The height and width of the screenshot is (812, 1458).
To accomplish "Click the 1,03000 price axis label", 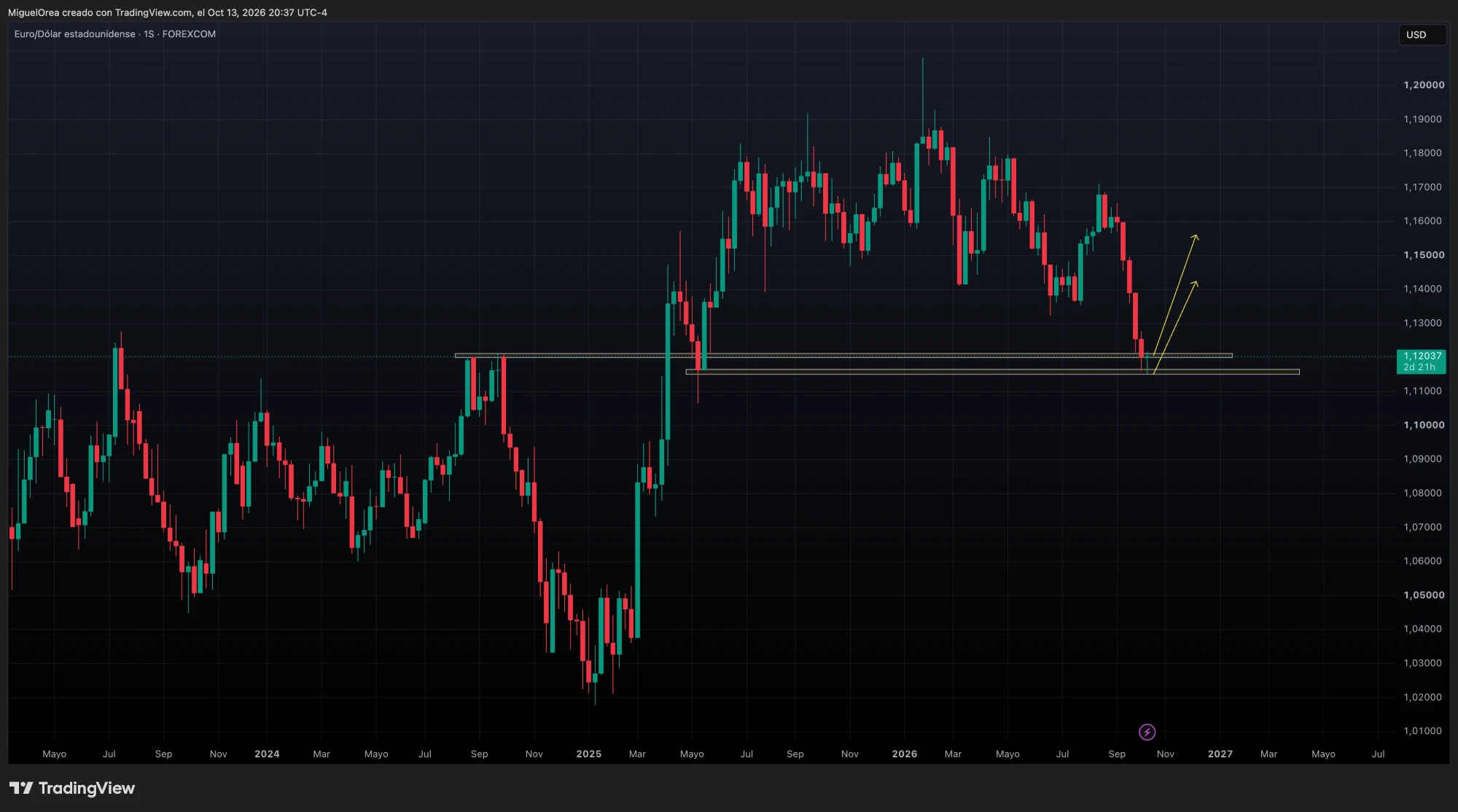I will (x=1422, y=663).
